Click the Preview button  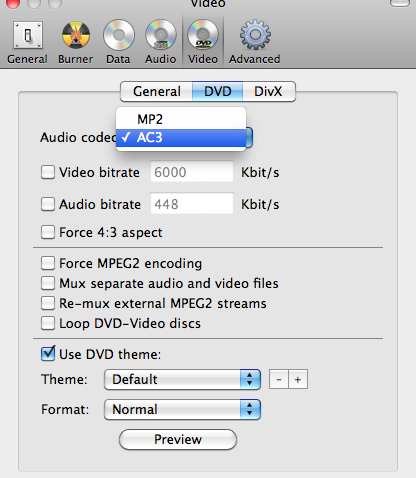(x=178, y=439)
